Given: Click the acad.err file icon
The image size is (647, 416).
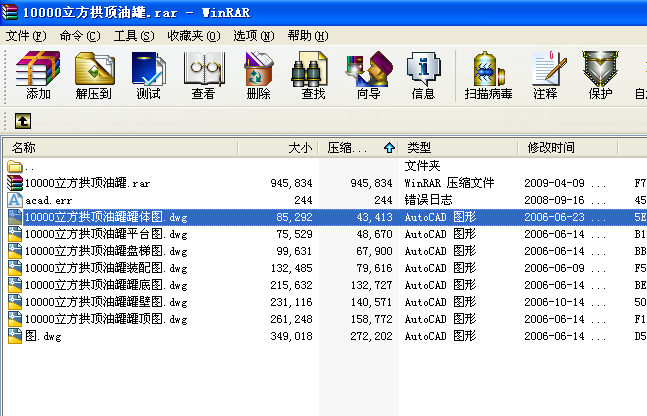Looking at the screenshot, I should [x=15, y=200].
